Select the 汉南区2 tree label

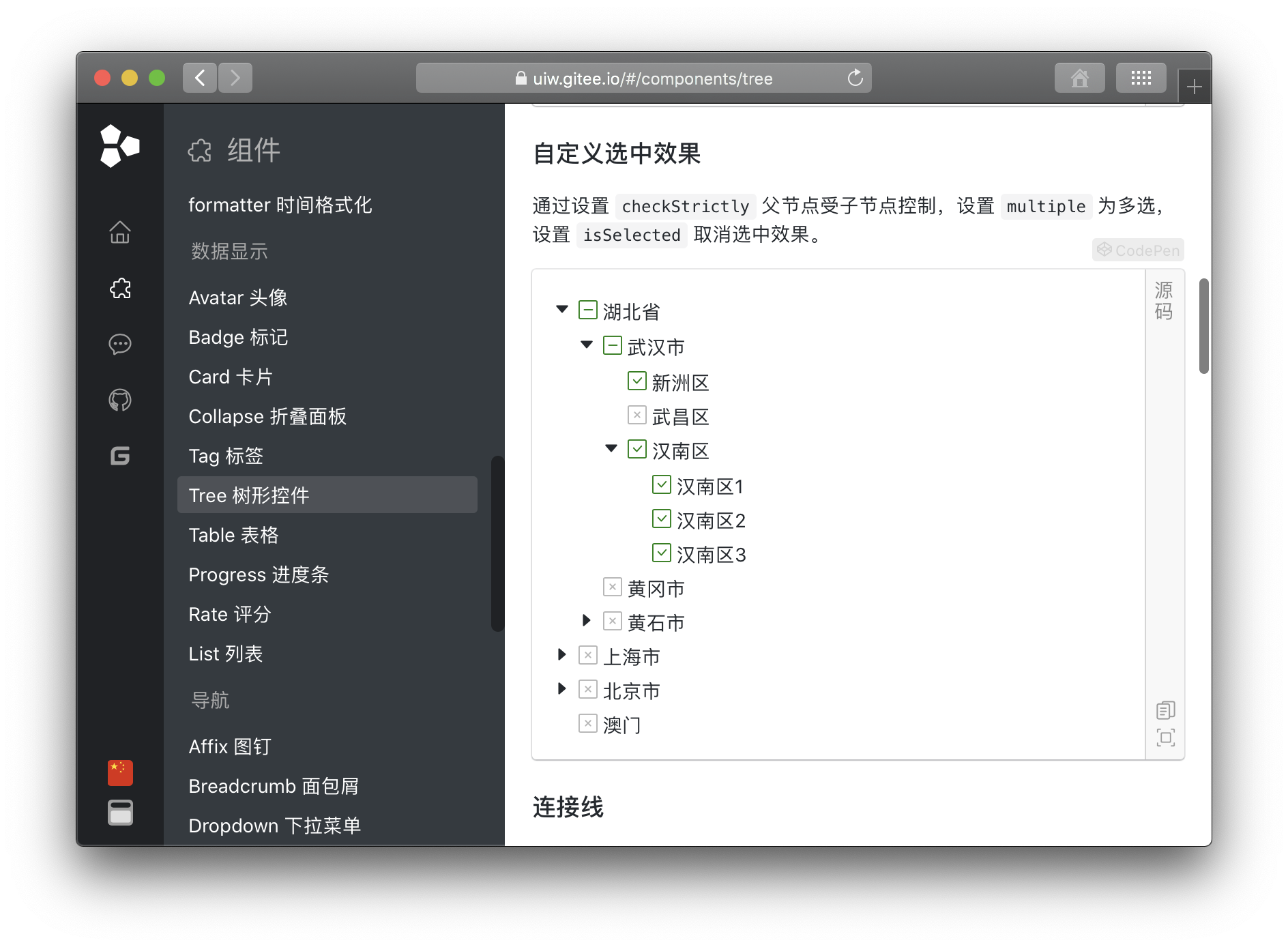coord(711,521)
